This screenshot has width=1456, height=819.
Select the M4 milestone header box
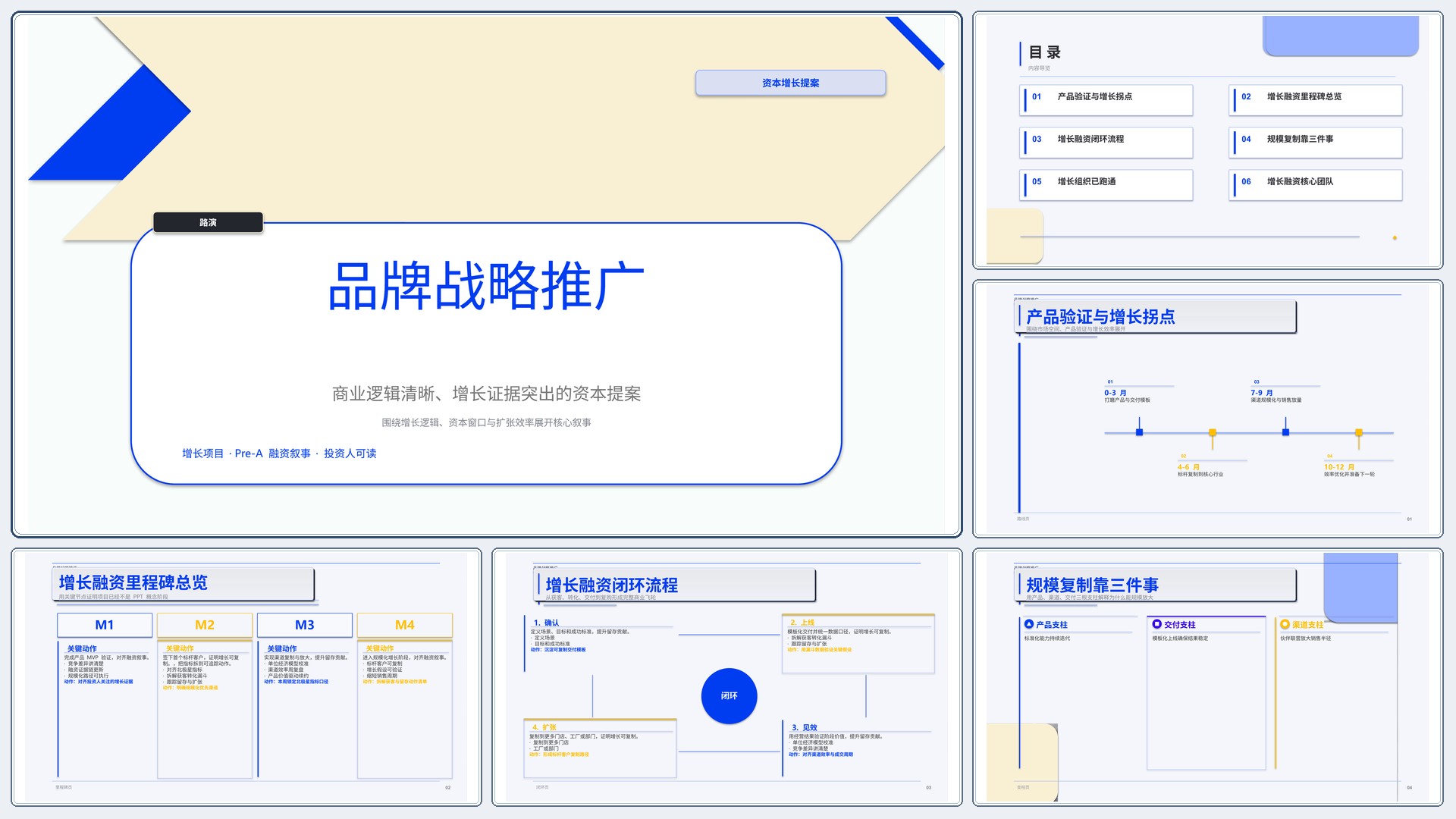click(405, 625)
